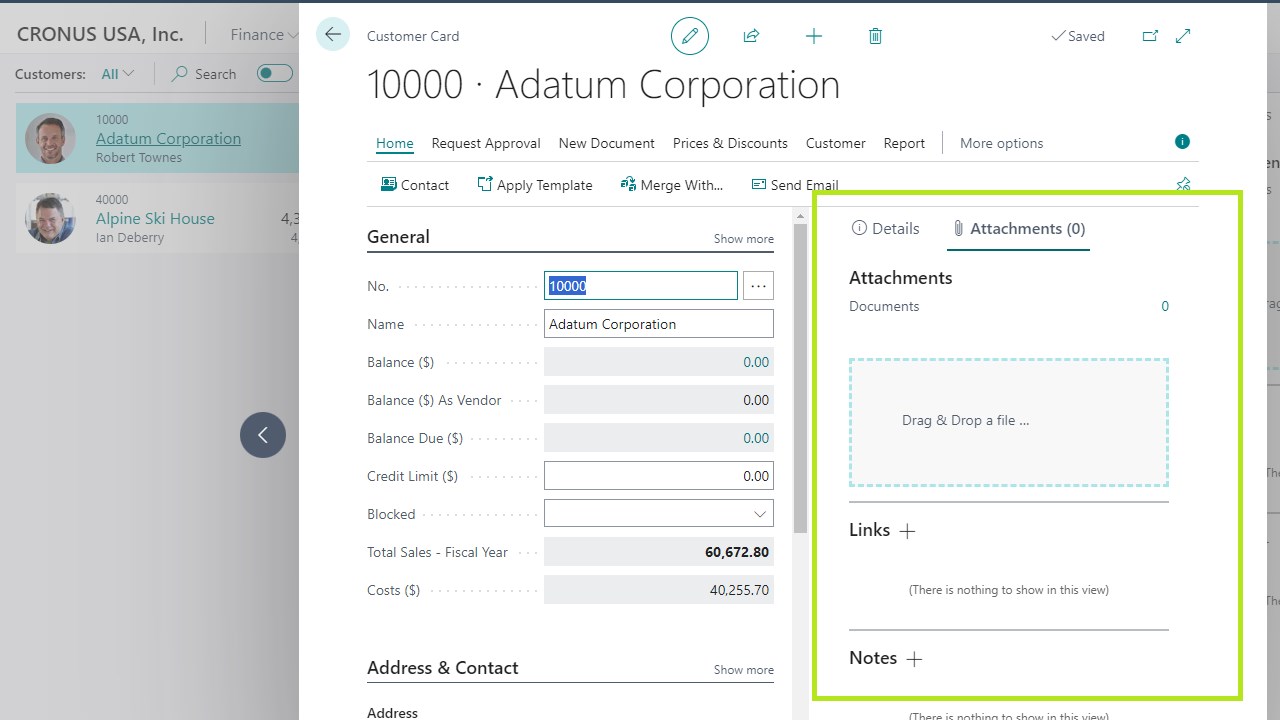This screenshot has height=720, width=1280.
Task: Click the form's vertical scrollbar
Action: coord(800,378)
